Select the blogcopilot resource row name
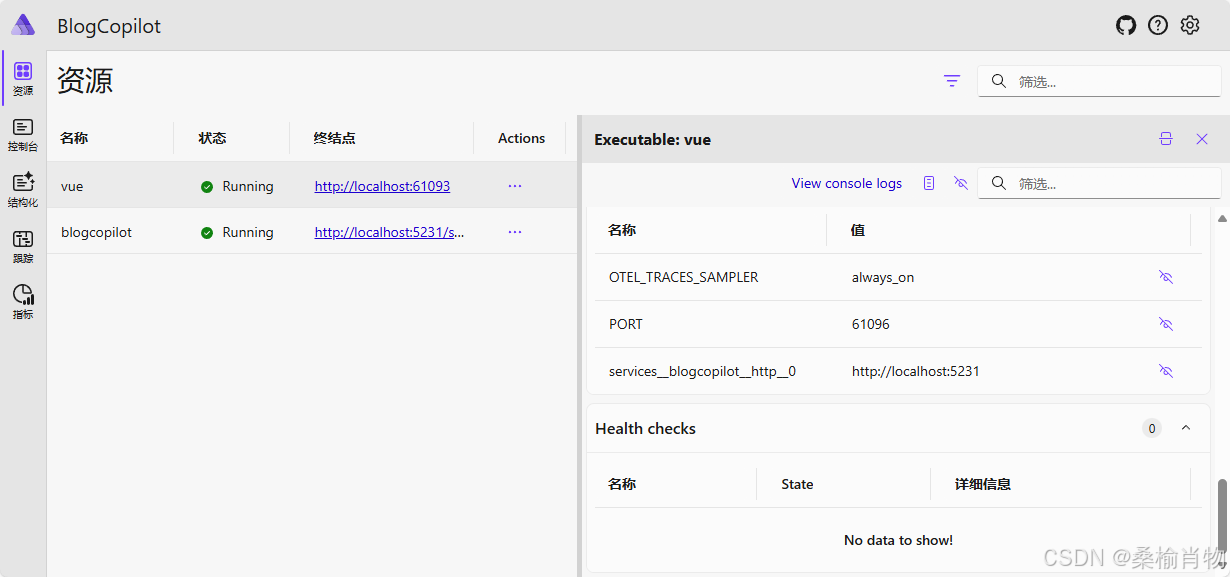This screenshot has width=1230, height=577. (x=96, y=232)
